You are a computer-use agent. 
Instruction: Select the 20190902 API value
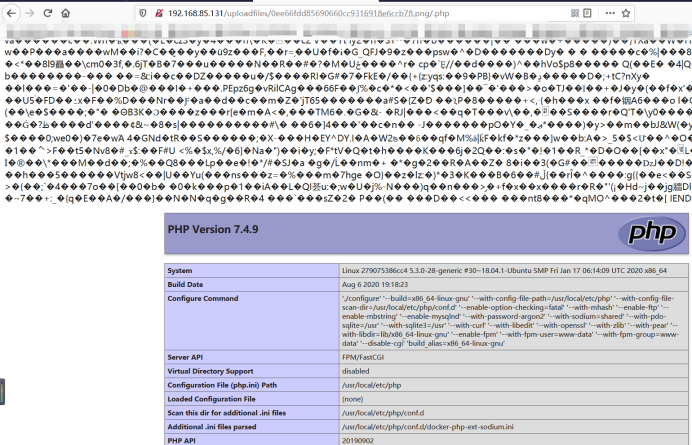click(357, 441)
